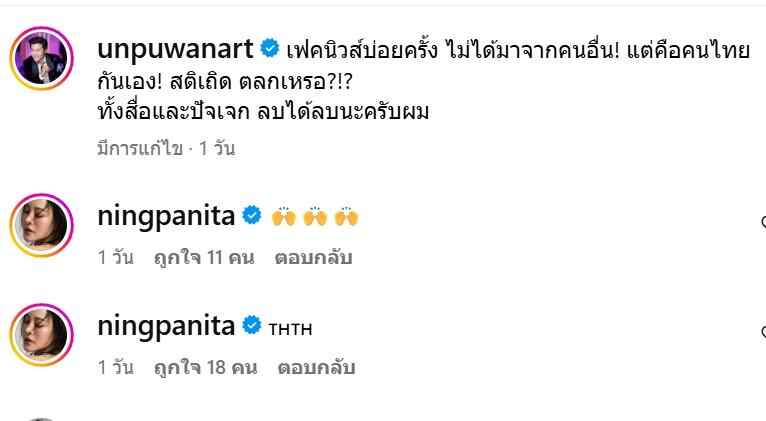Like ningpanita's THTH comment with the heart icon
766x421 pixels.
pos(764,332)
